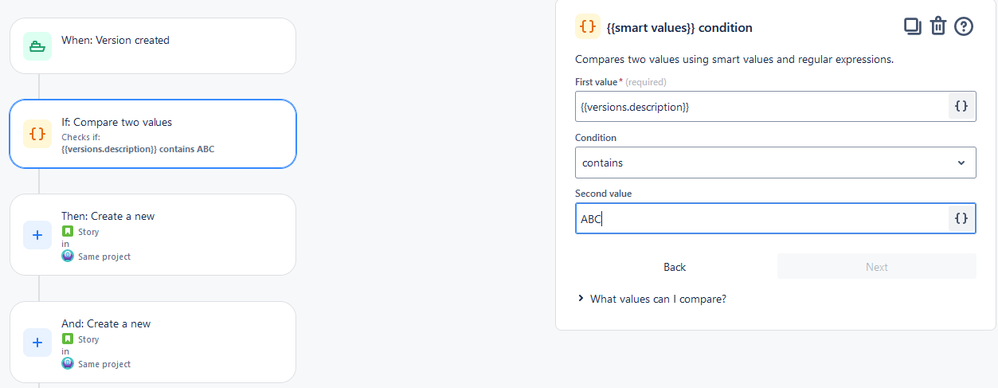Select the If: Compare two values step
Screen dimensions: 998x388
(153, 134)
